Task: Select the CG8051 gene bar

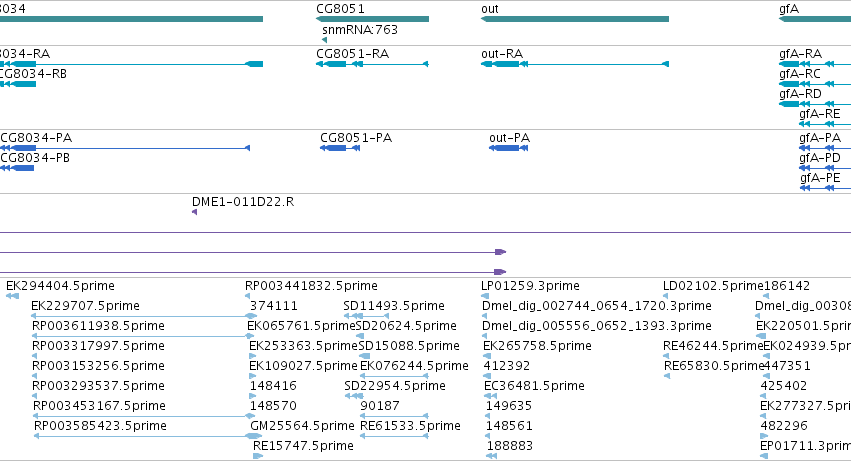Action: tap(372, 19)
